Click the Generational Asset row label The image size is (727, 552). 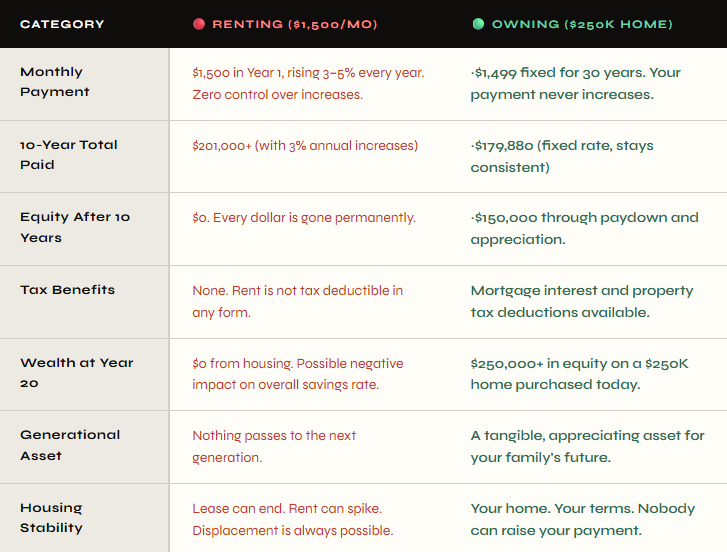click(x=70, y=445)
